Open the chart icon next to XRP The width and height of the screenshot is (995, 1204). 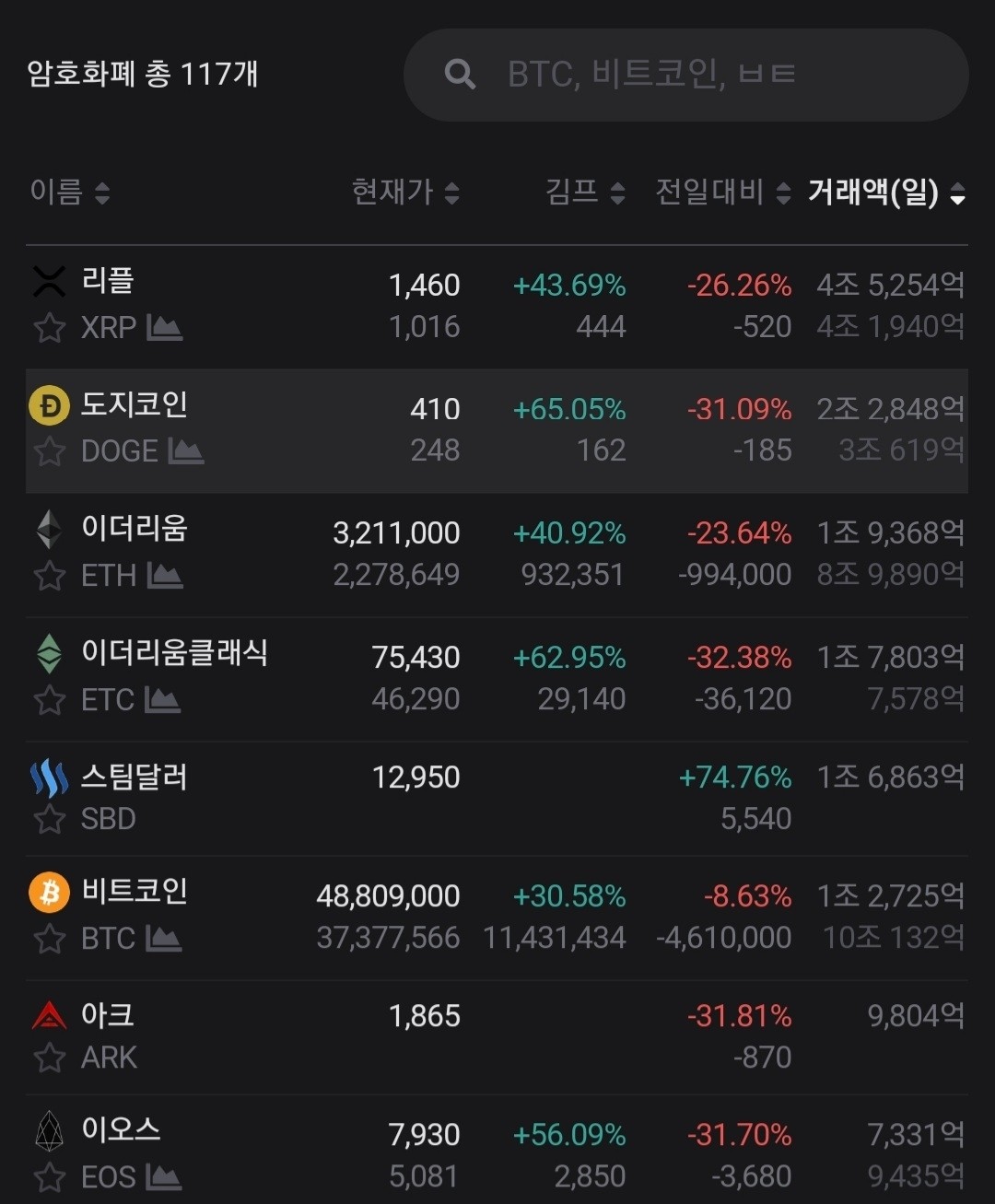coord(166,327)
